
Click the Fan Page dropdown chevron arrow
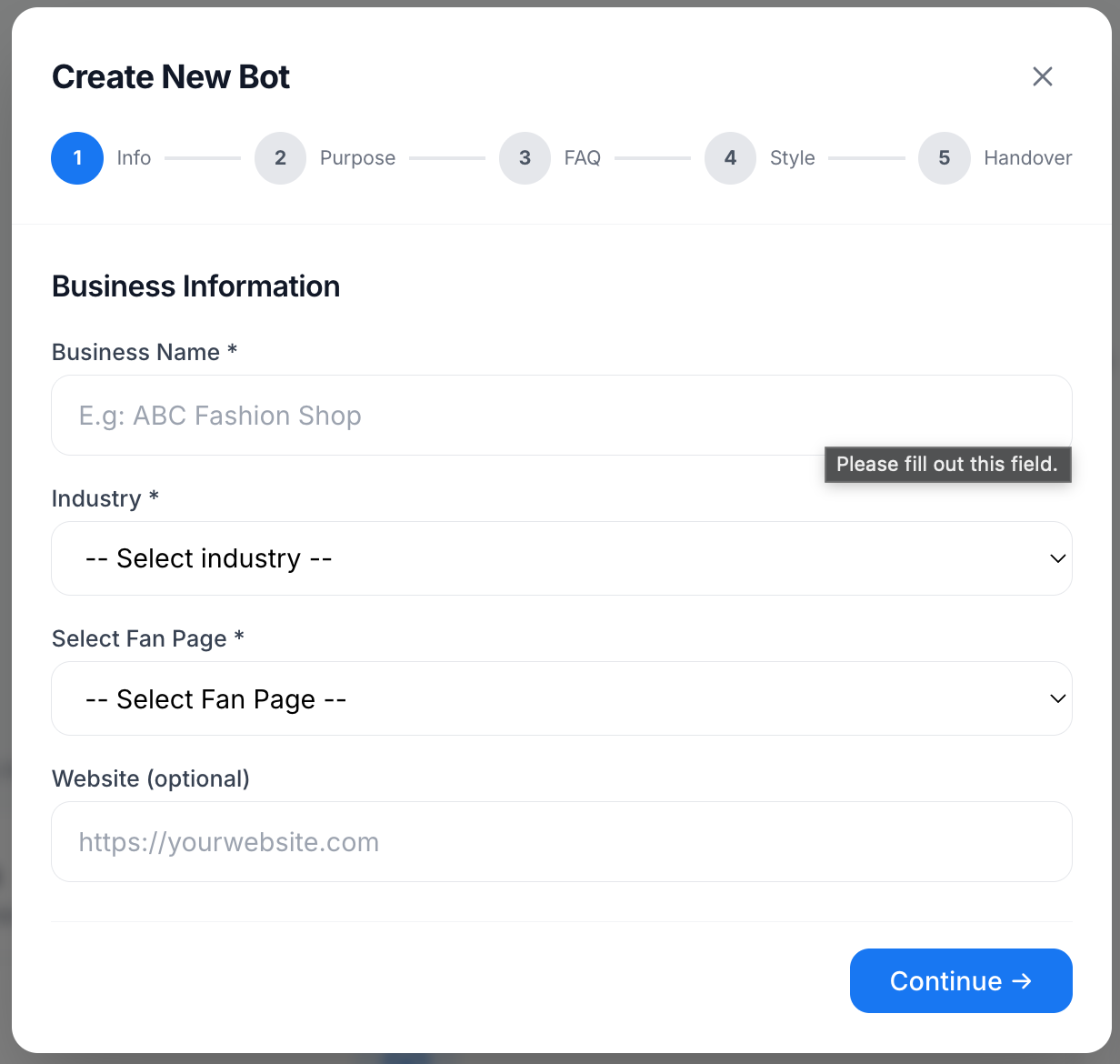[x=1057, y=698]
